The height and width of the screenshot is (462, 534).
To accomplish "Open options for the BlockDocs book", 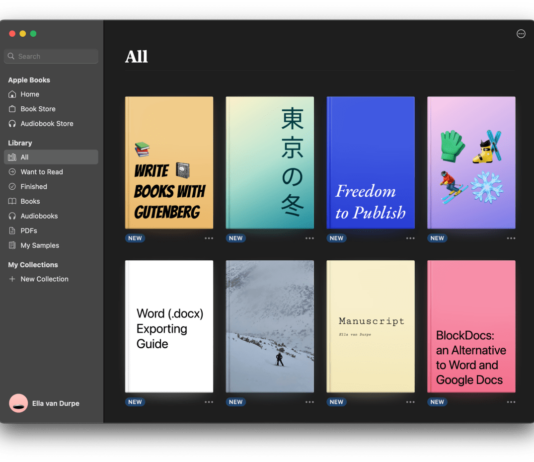I will click(x=511, y=402).
